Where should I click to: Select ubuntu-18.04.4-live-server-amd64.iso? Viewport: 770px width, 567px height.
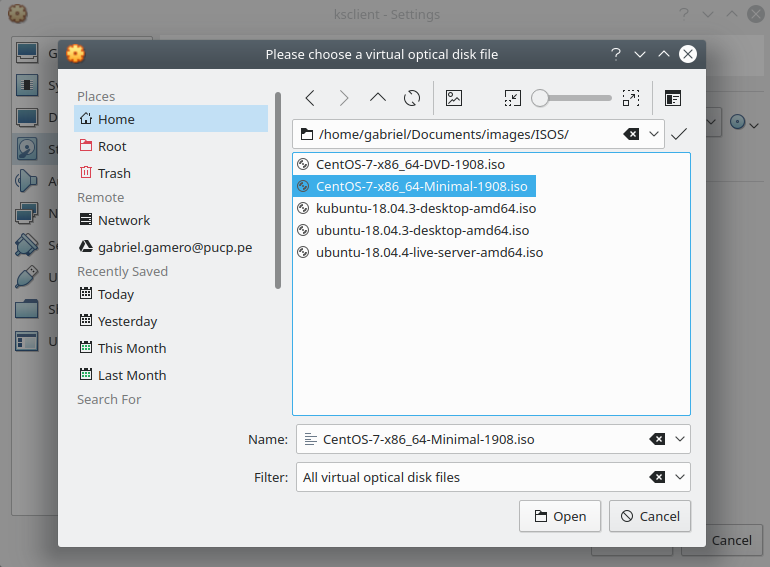[x=420, y=253]
